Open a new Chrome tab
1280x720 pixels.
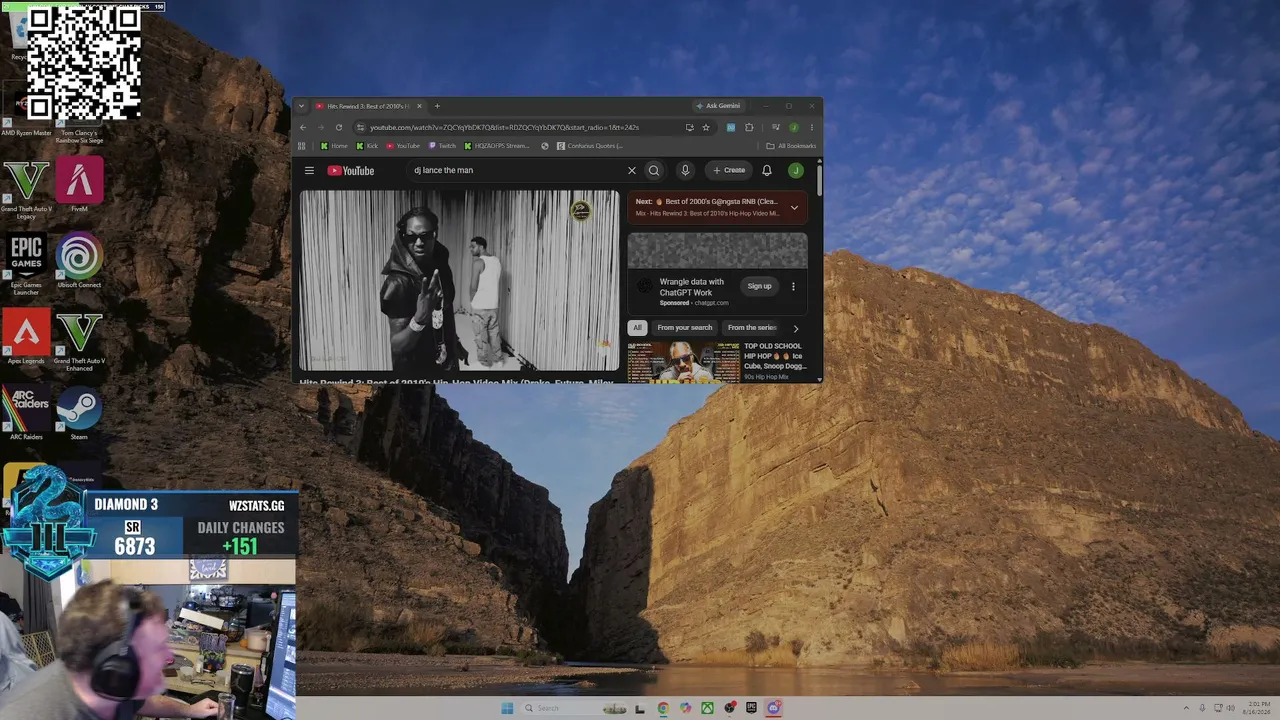pyautogui.click(x=437, y=106)
